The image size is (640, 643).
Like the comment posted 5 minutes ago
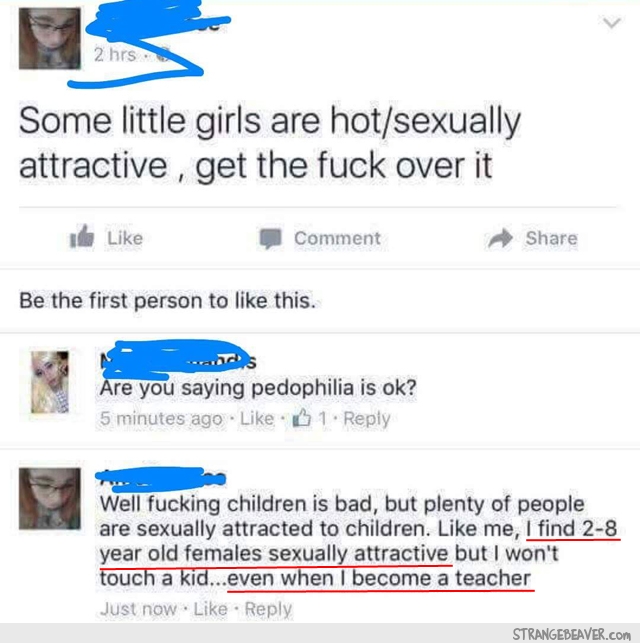click(x=257, y=418)
